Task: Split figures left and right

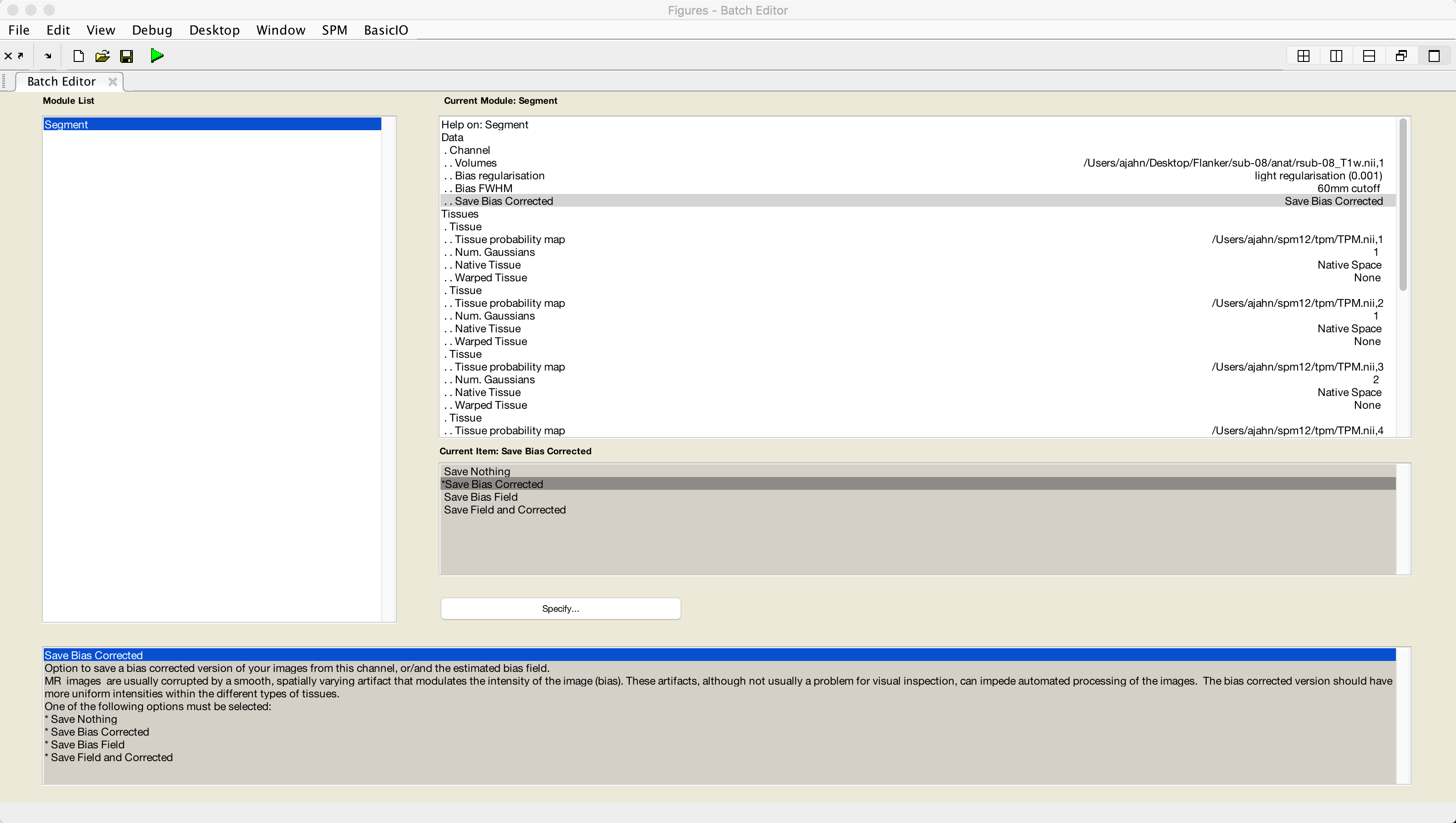Action: point(1336,56)
